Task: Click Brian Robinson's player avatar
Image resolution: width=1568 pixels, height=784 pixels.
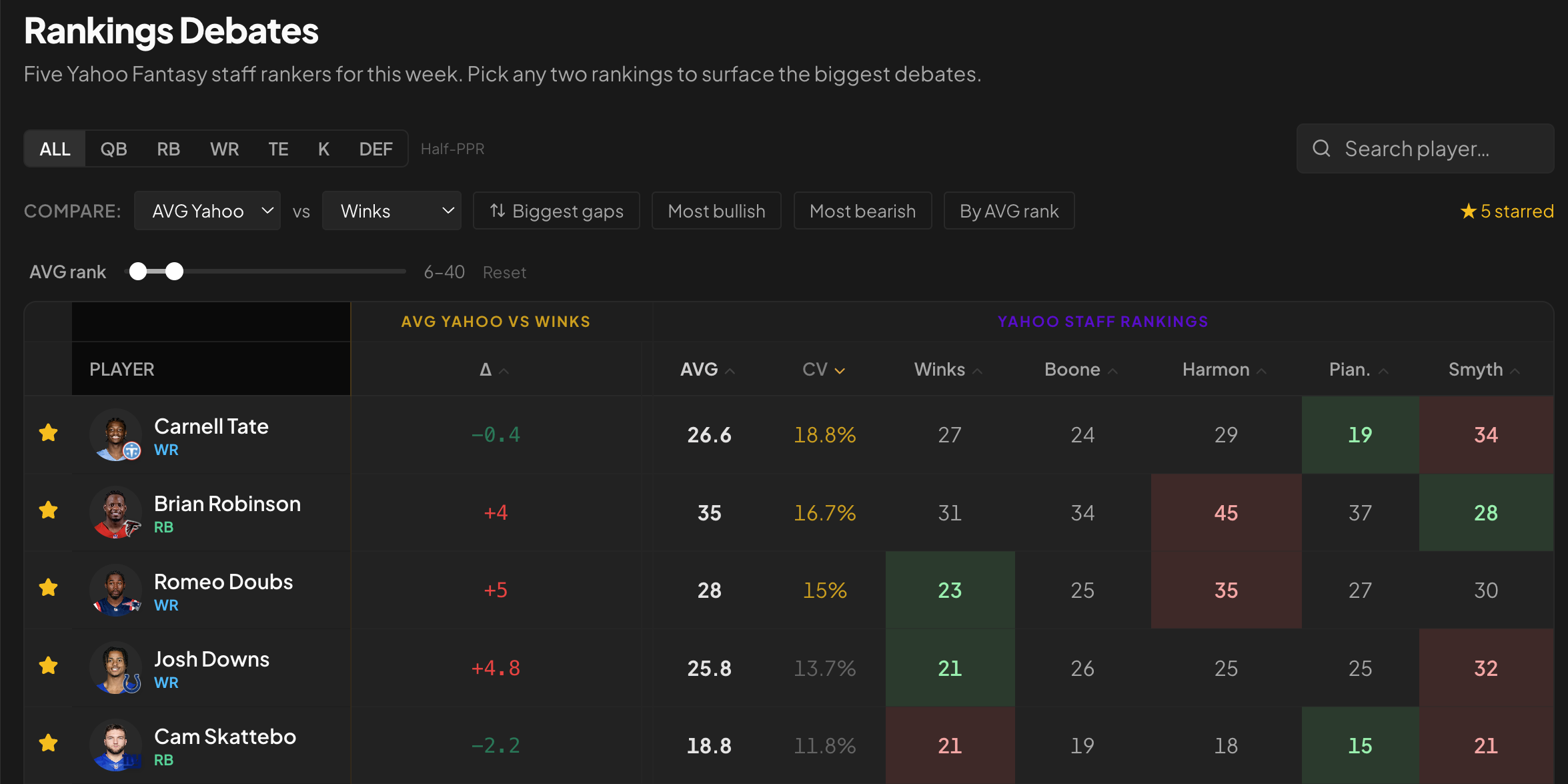Action: 115,512
